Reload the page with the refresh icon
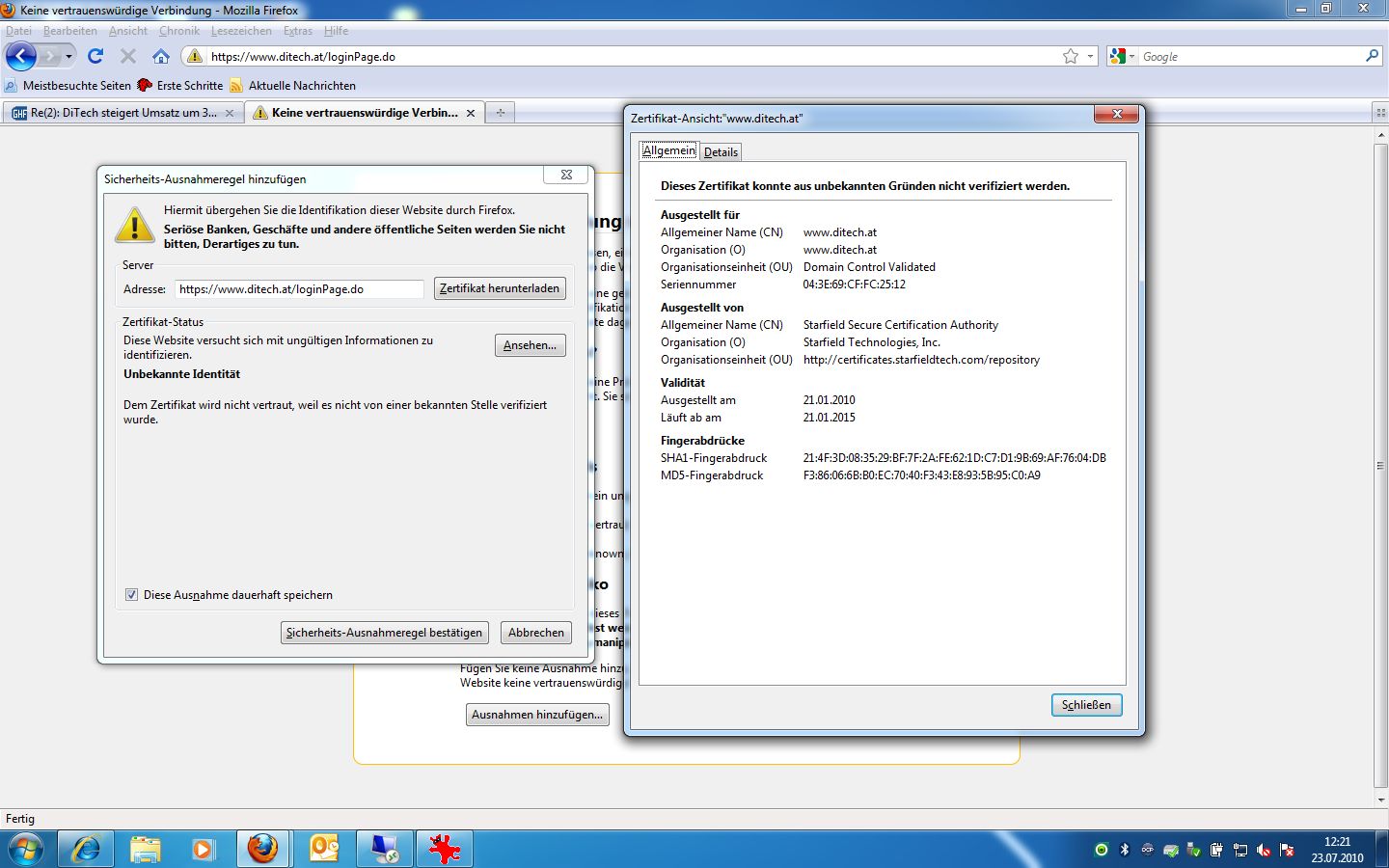Viewport: 1389px width, 868px height. point(95,56)
